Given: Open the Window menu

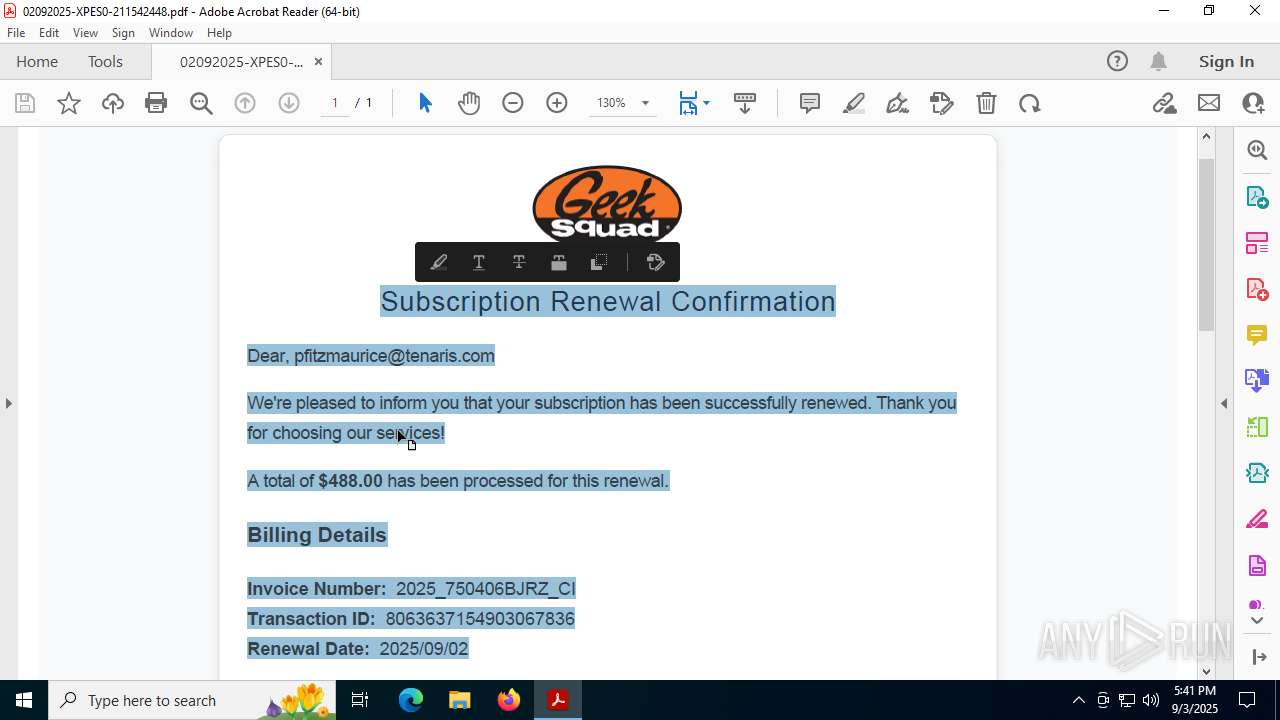Looking at the screenshot, I should point(171,33).
